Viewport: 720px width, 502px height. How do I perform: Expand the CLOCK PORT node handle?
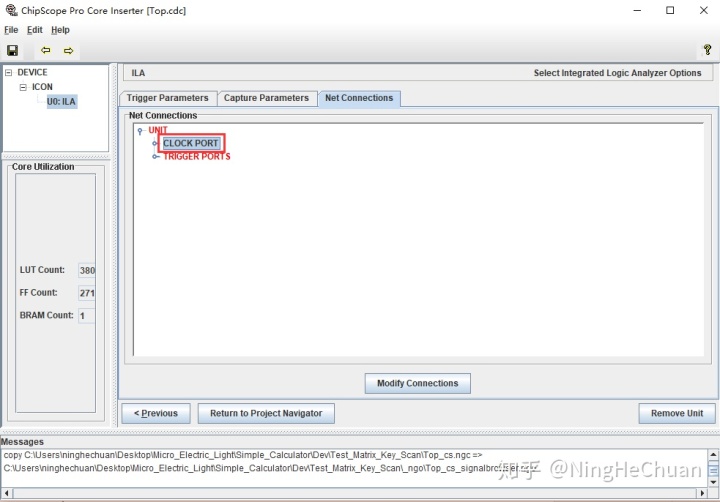(x=155, y=143)
